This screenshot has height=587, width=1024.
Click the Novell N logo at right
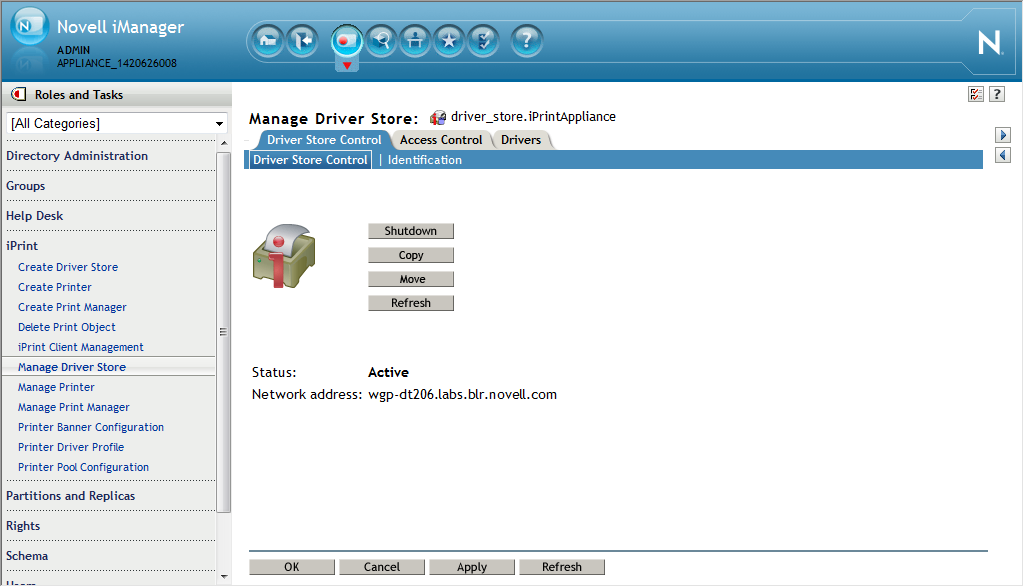(989, 43)
